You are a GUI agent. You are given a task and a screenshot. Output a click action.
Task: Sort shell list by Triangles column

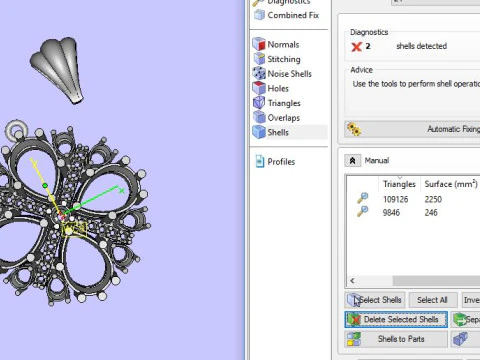[399, 184]
